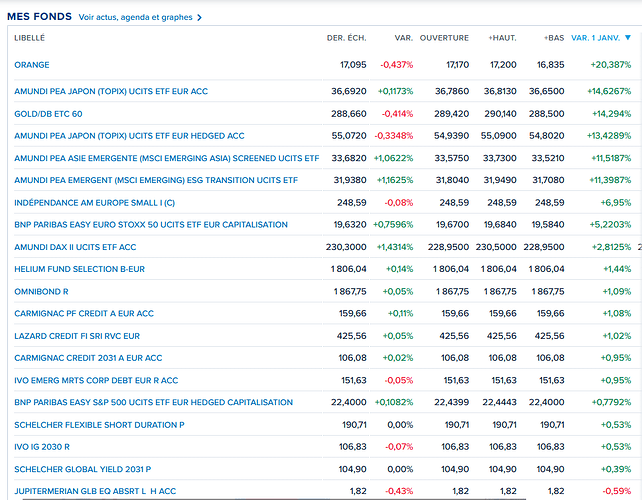Click JUPITERMERIAN yearly variation -0,59%
The image size is (642, 500).
pyautogui.click(x=617, y=491)
